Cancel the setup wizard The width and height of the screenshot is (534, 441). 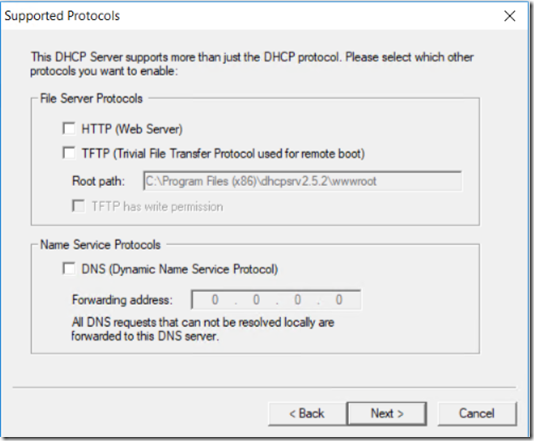(477, 414)
